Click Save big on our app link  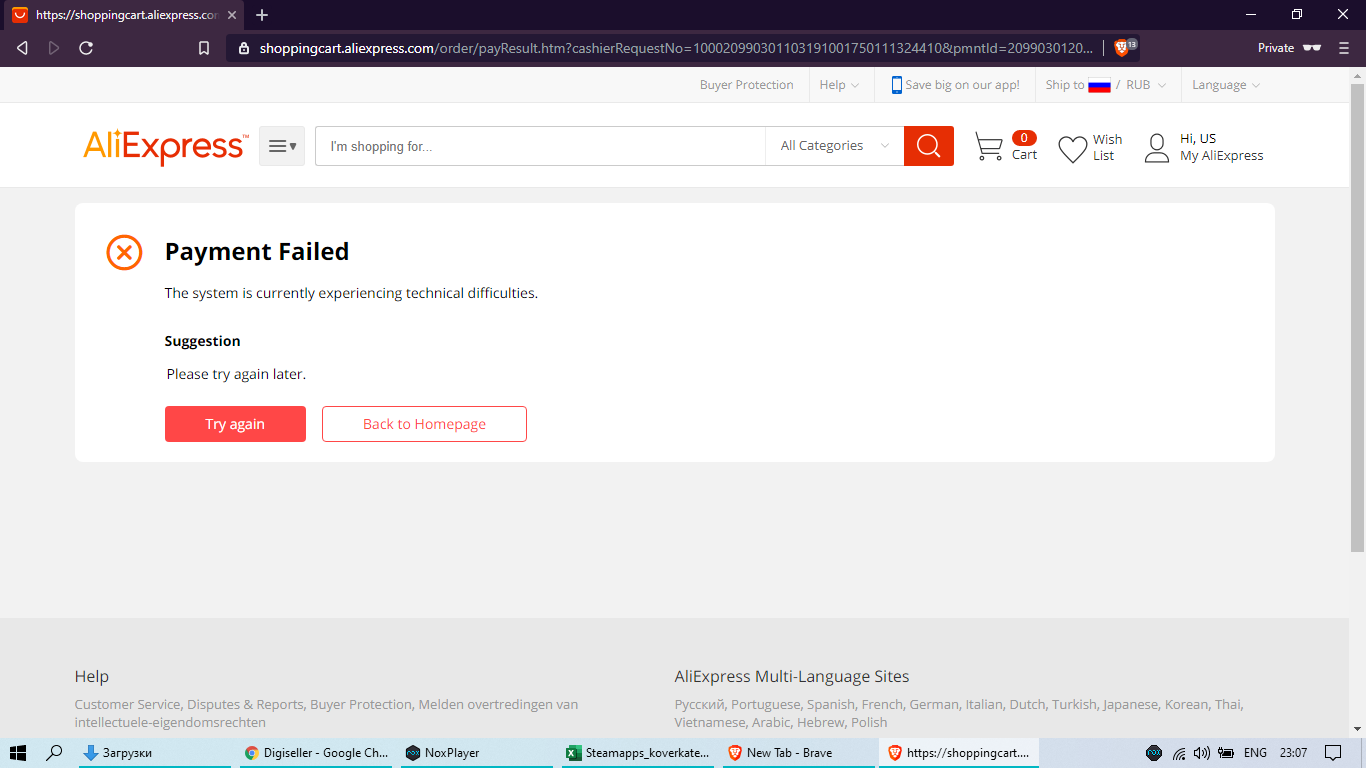(x=962, y=85)
